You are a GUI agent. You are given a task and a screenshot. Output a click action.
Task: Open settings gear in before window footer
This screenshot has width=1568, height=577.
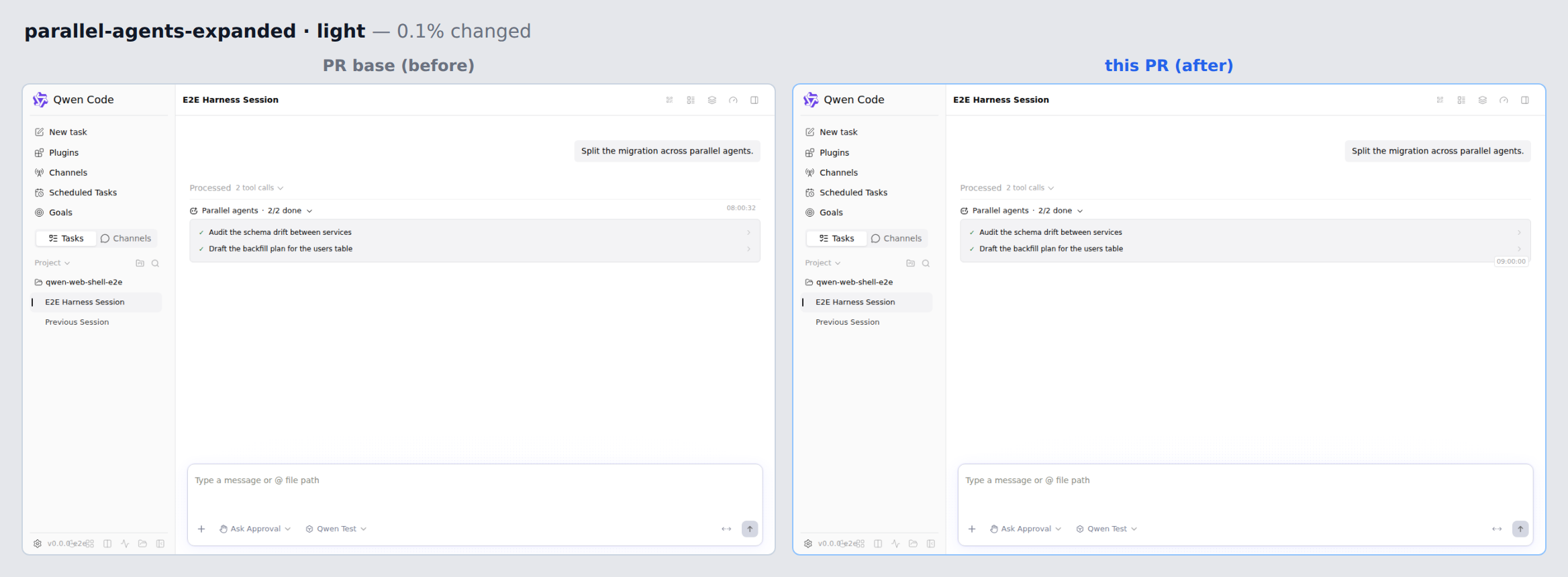tap(38, 543)
